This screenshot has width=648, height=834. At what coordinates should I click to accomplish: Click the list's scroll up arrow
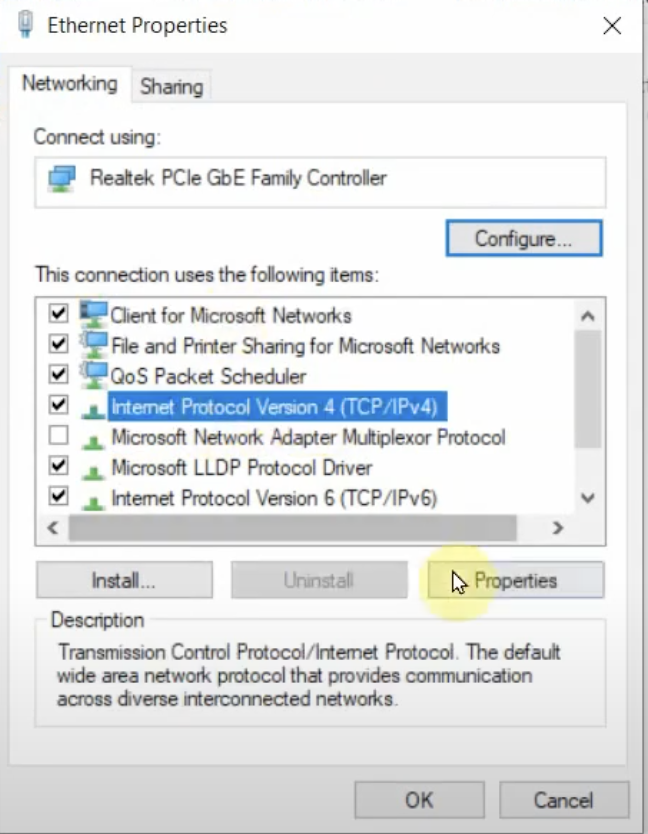pyautogui.click(x=588, y=316)
